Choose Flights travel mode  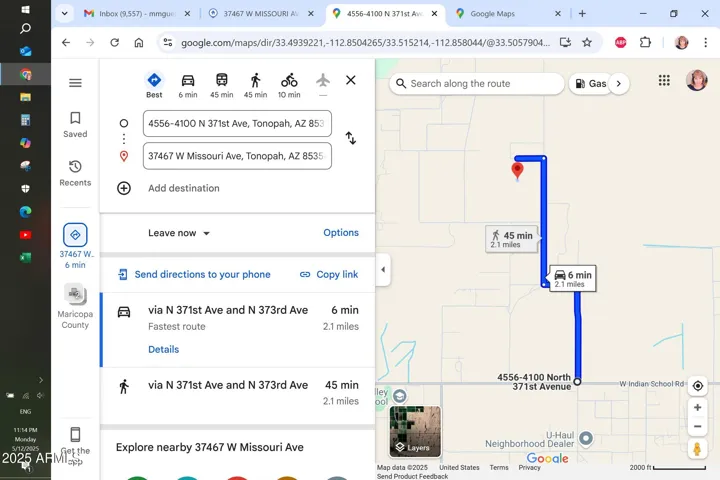click(x=323, y=85)
